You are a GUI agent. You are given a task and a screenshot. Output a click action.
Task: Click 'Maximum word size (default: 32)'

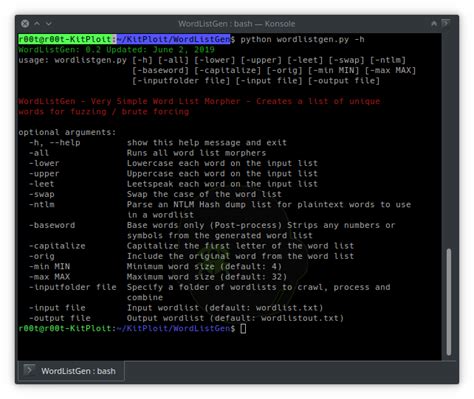click(207, 277)
